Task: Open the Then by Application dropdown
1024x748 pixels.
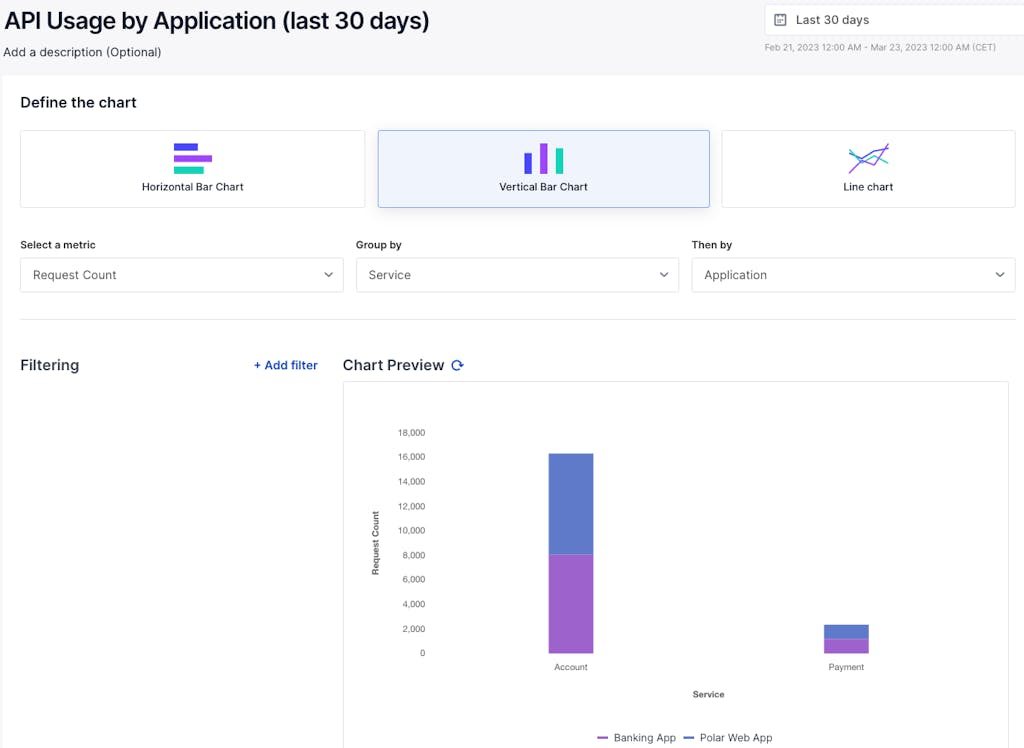Action: (x=853, y=275)
